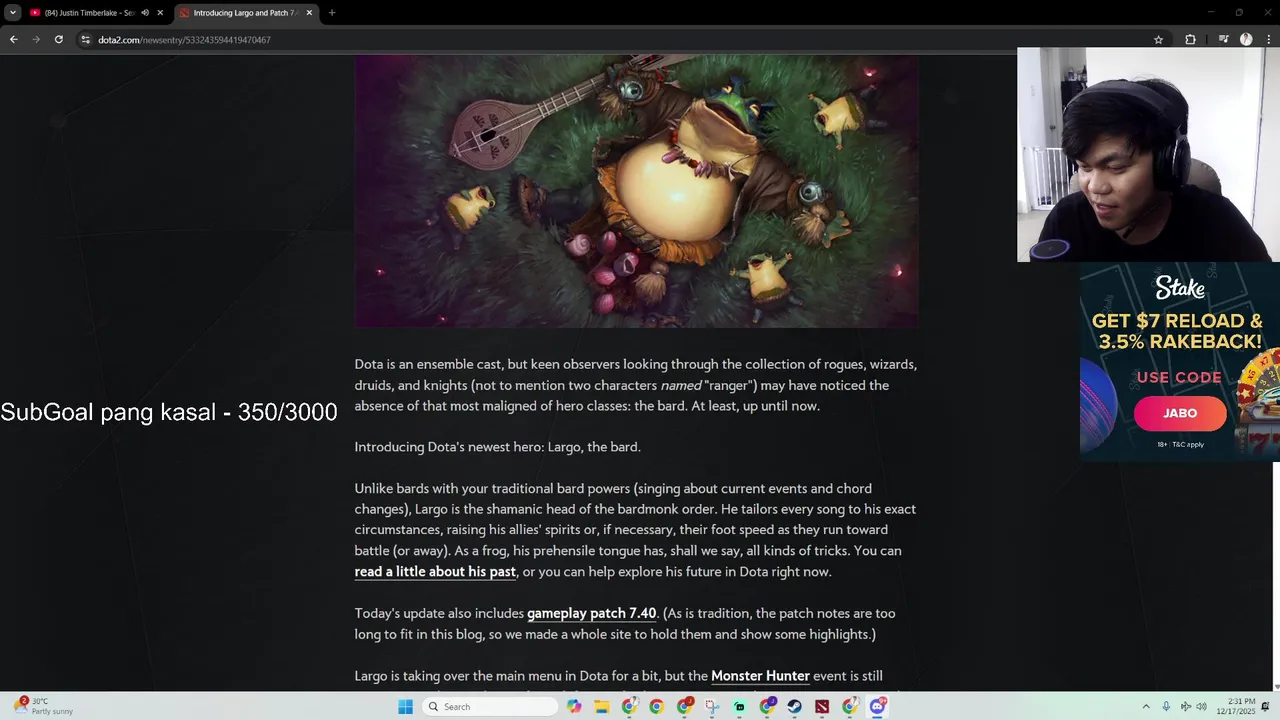1280x720 pixels.
Task: Open airplane mode network tray icon
Action: (x=1185, y=707)
